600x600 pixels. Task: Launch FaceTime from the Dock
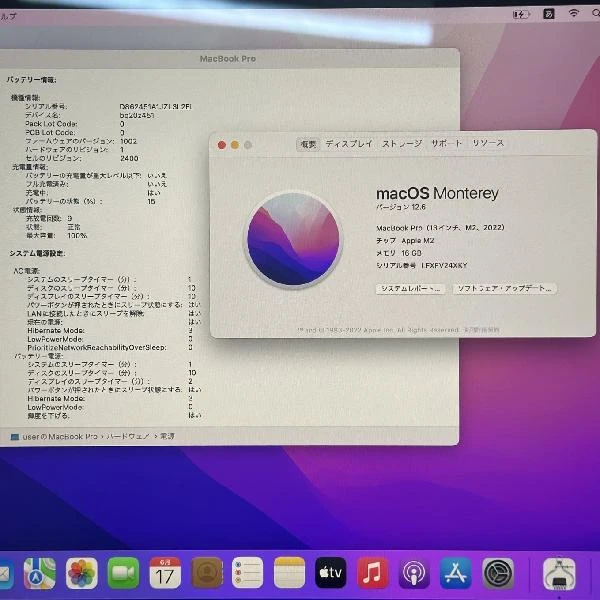[123, 573]
